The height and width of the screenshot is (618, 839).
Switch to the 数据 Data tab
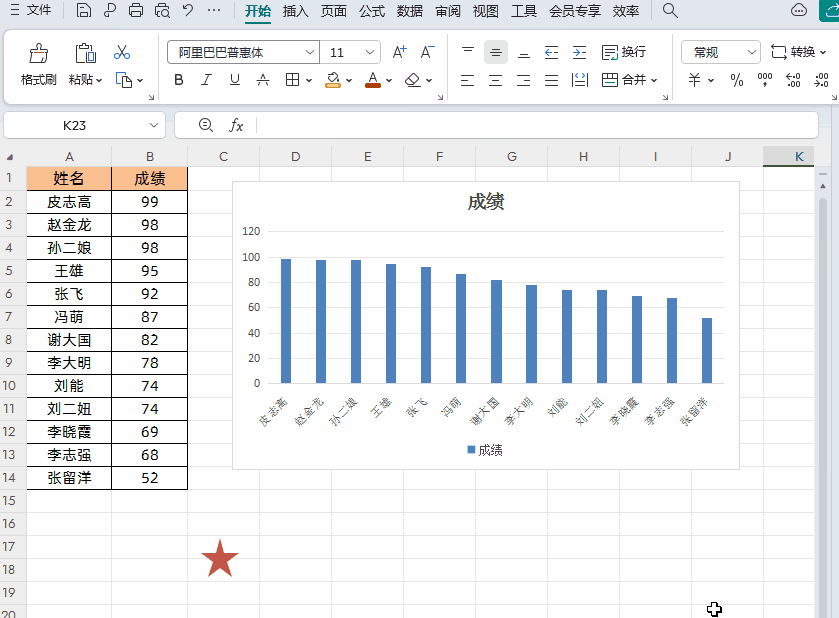click(x=410, y=11)
